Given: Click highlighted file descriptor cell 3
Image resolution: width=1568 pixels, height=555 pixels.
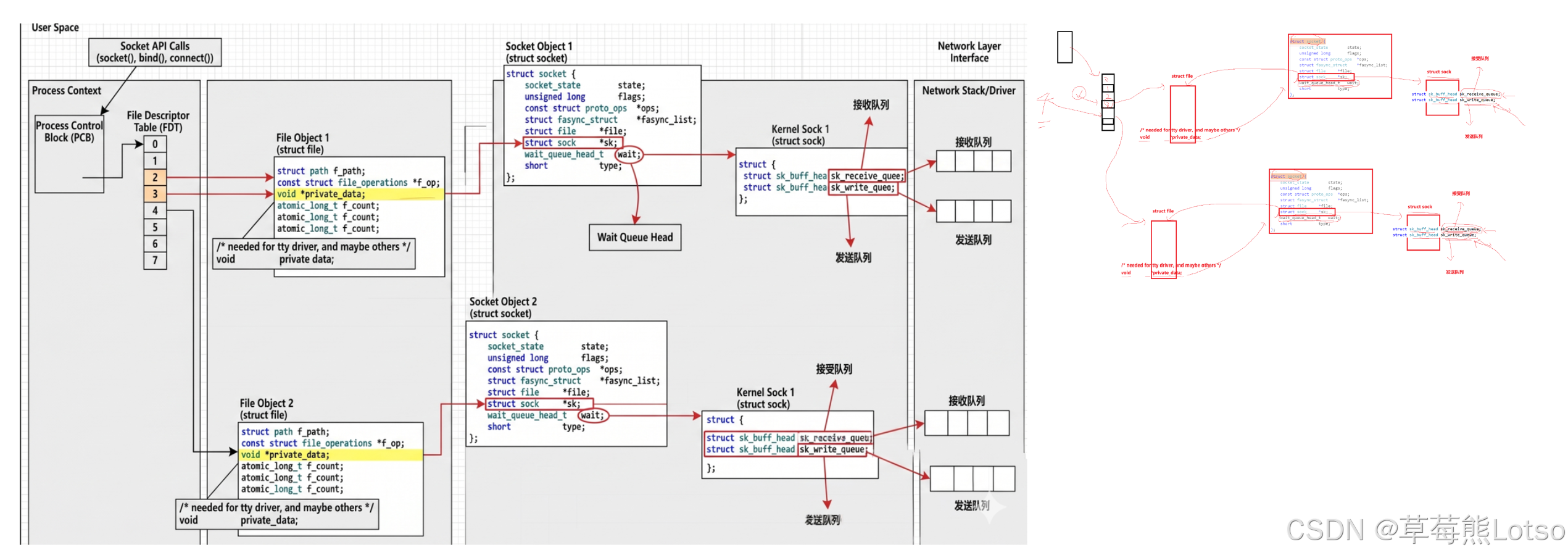Looking at the screenshot, I should tap(155, 194).
